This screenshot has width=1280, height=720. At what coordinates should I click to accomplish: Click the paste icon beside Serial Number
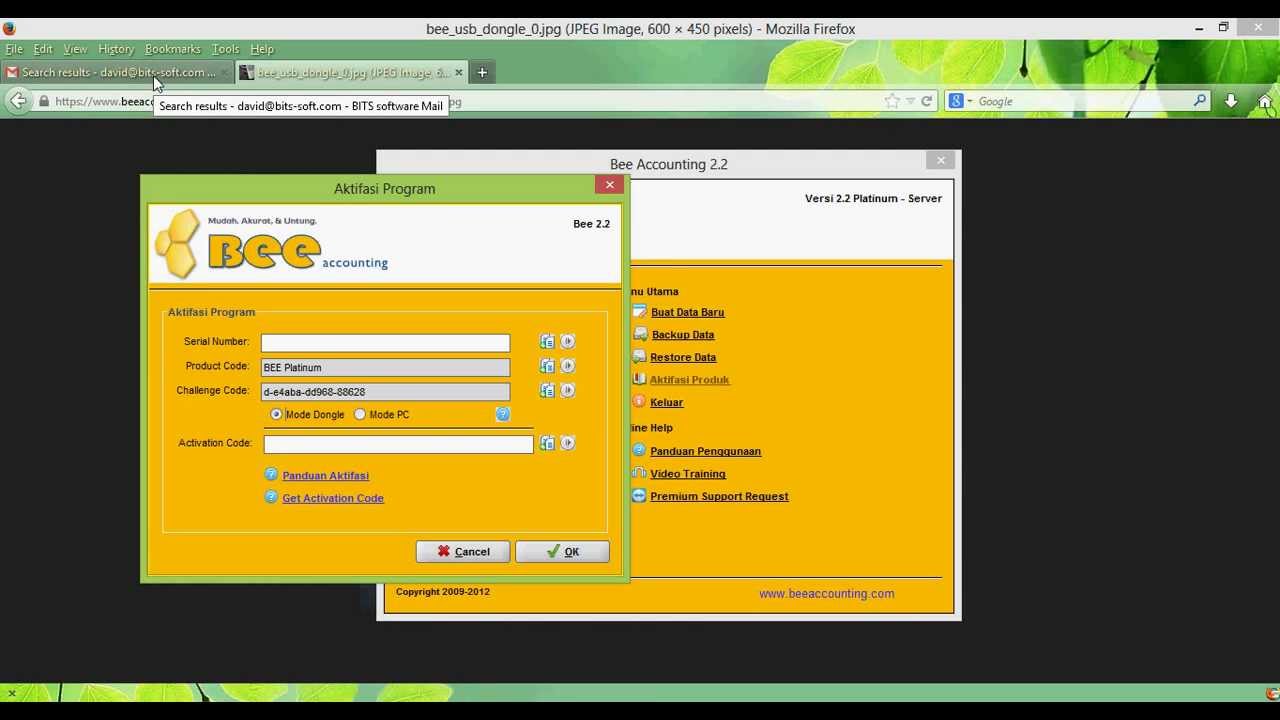[x=547, y=342]
